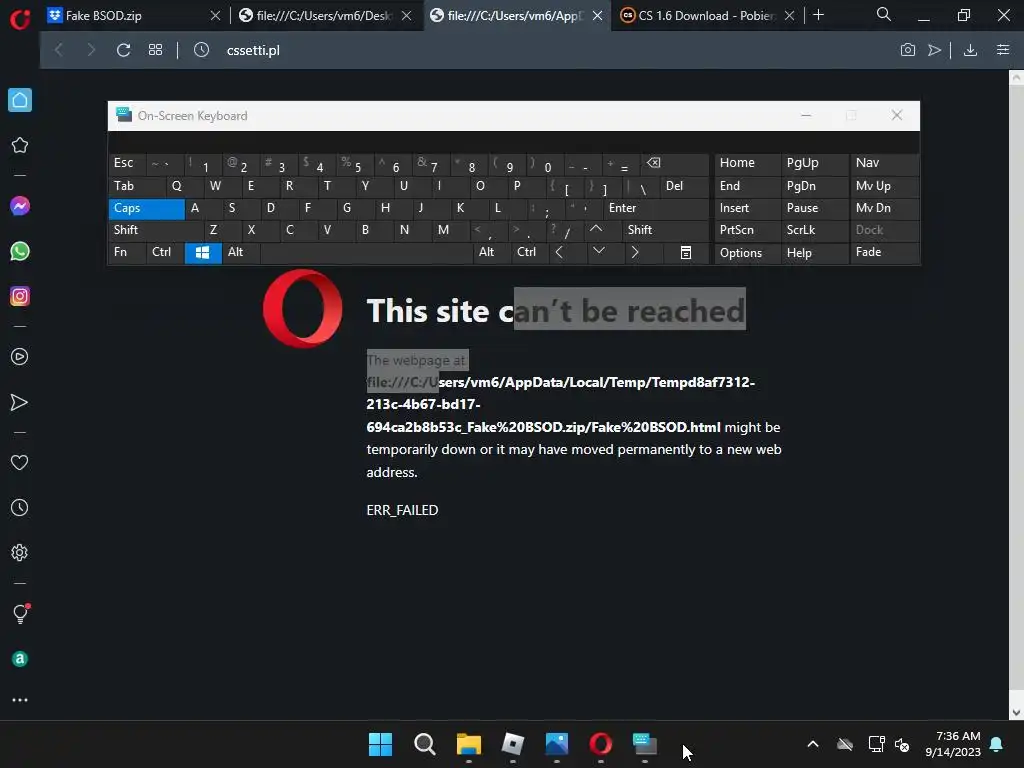Viewport: 1024px width, 768px height.
Task: Open My Flow arrow in sidebar
Action: pyautogui.click(x=20, y=402)
